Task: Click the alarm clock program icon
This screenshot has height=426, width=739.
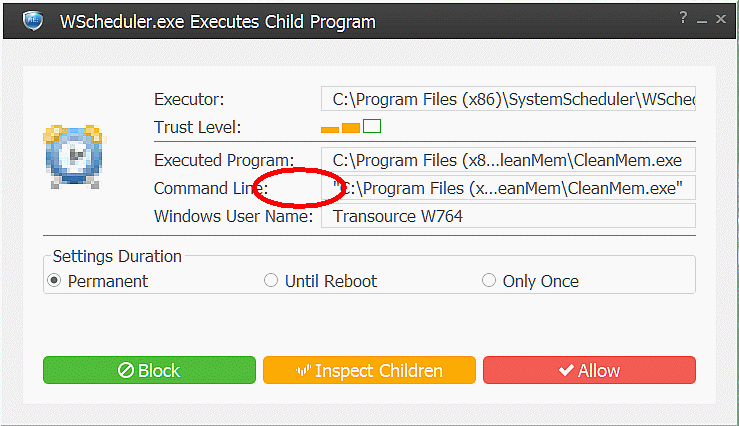Action: click(73, 156)
